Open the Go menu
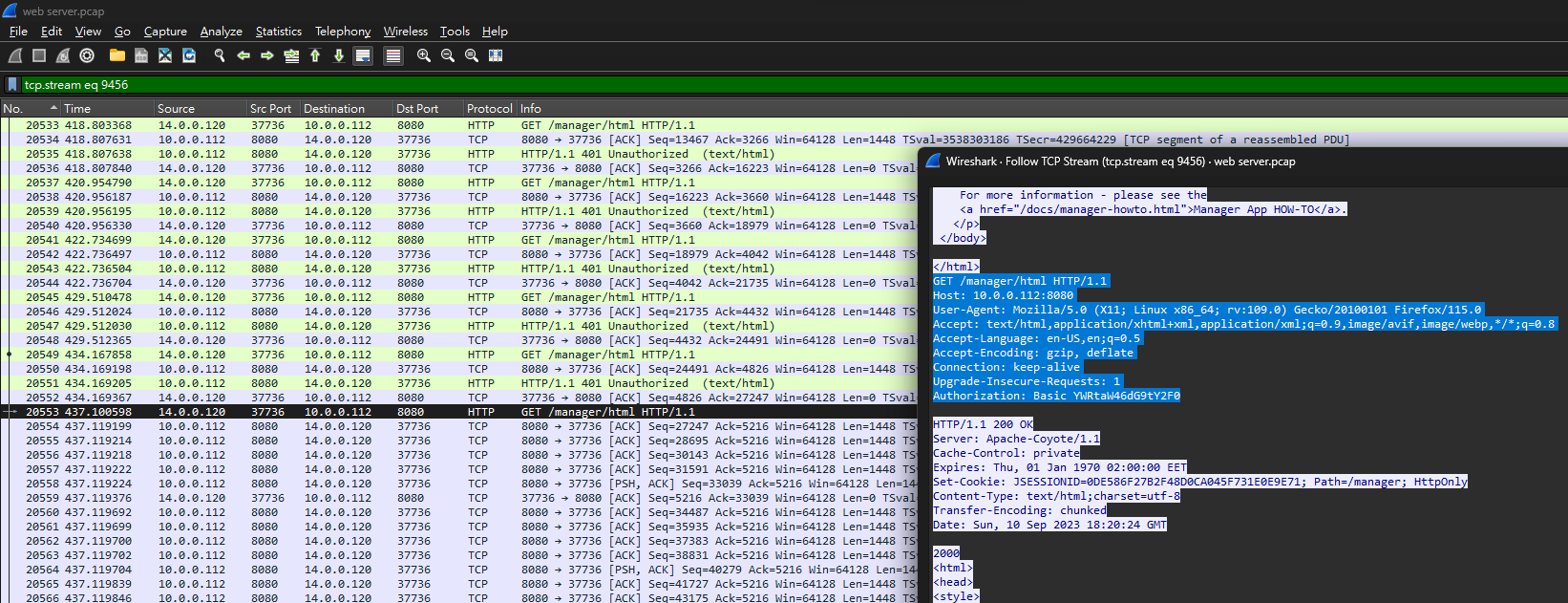Screen dimensions: 1568x603 coord(122,32)
